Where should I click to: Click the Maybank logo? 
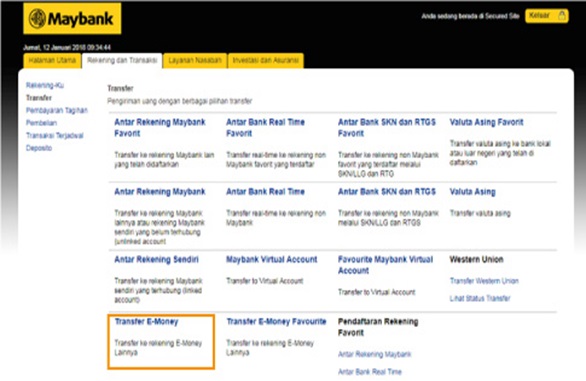pyautogui.click(x=72, y=19)
